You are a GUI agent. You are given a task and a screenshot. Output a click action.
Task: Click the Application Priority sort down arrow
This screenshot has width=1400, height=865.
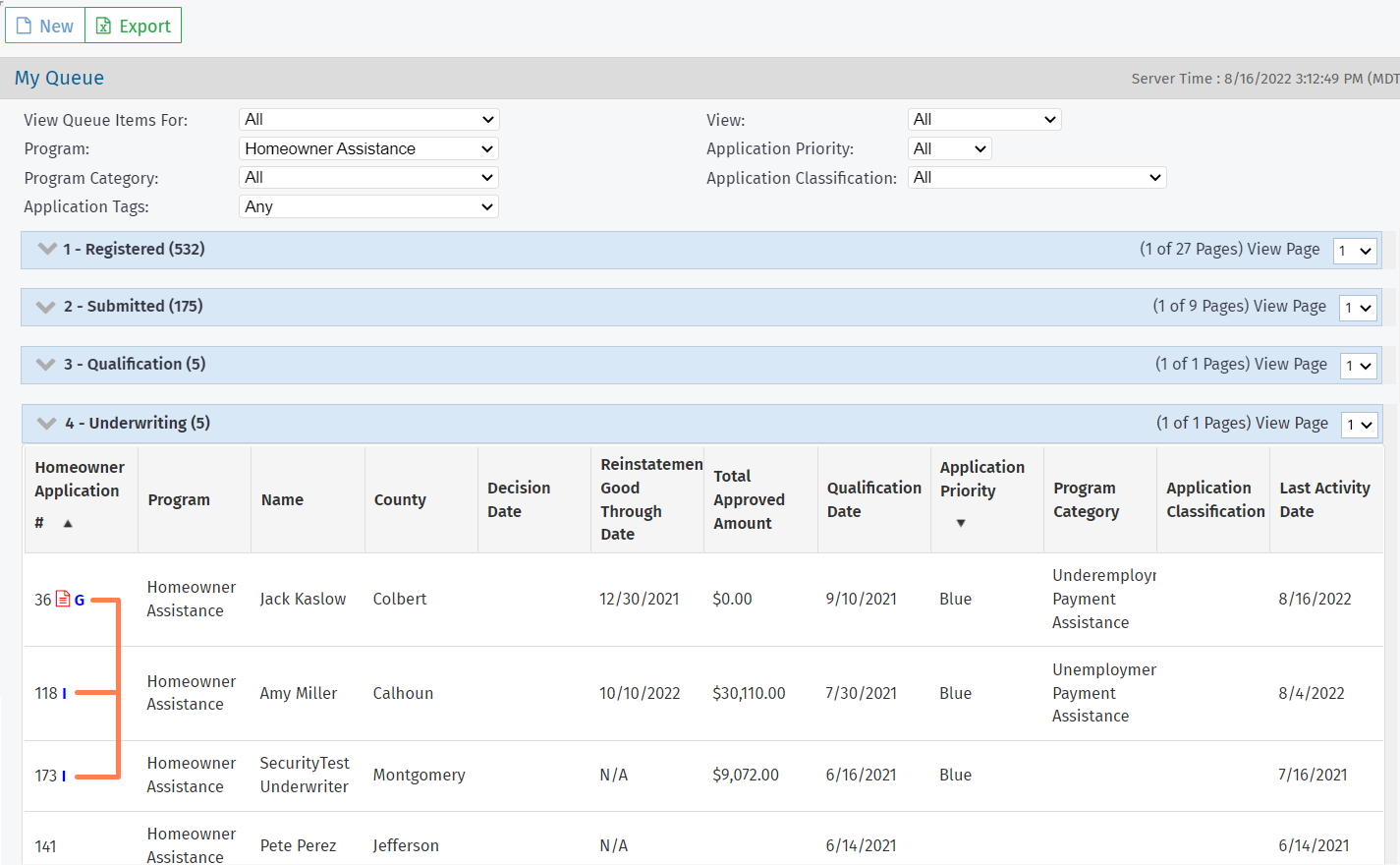961,523
